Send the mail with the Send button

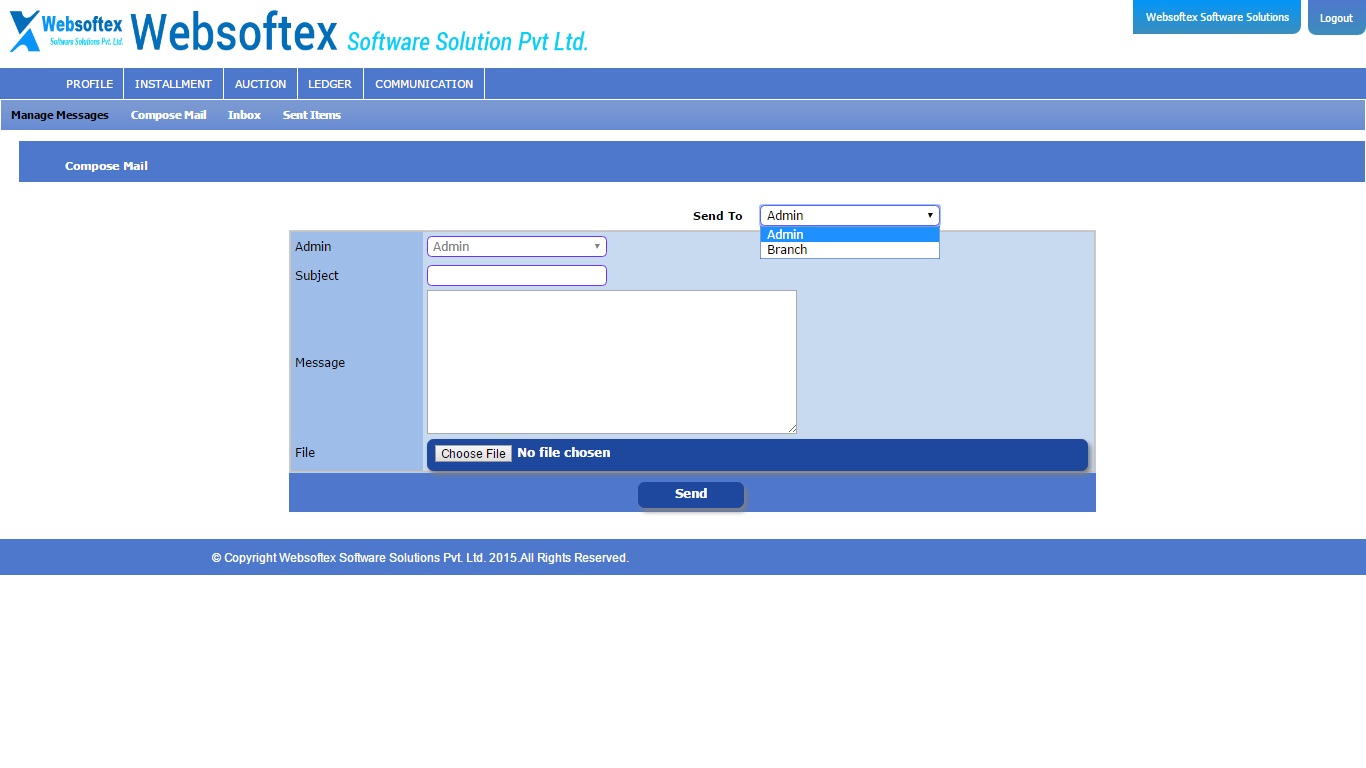691,494
